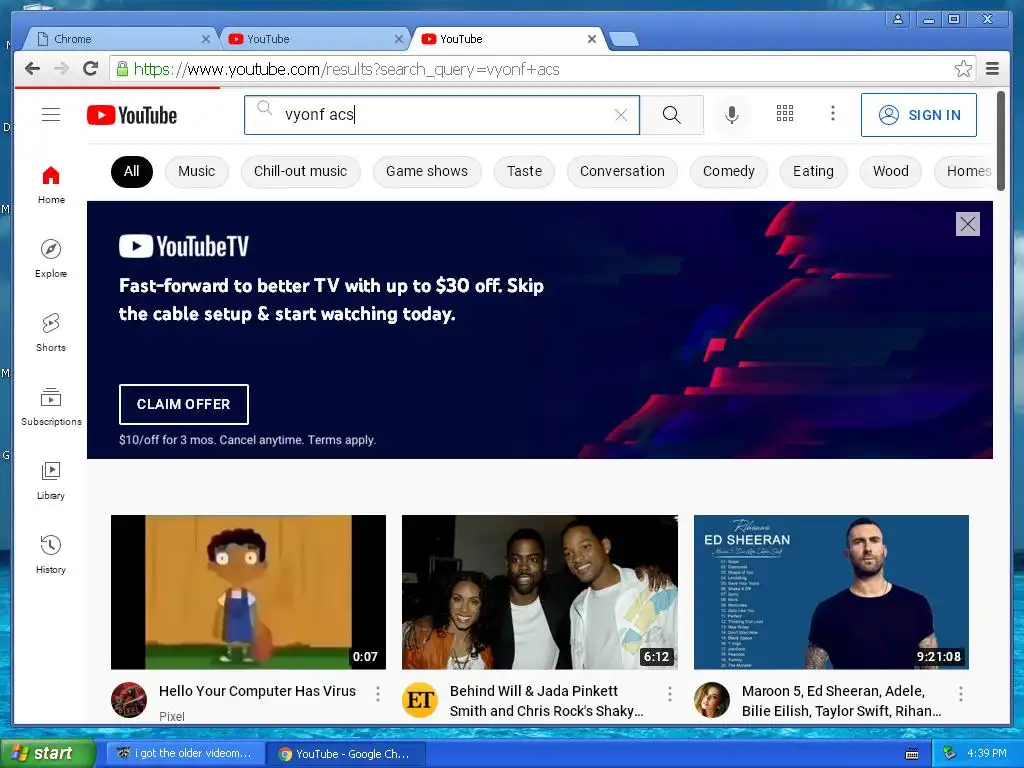Screen dimensions: 1024x768
Task: Click the YouTube logo
Action: (132, 115)
